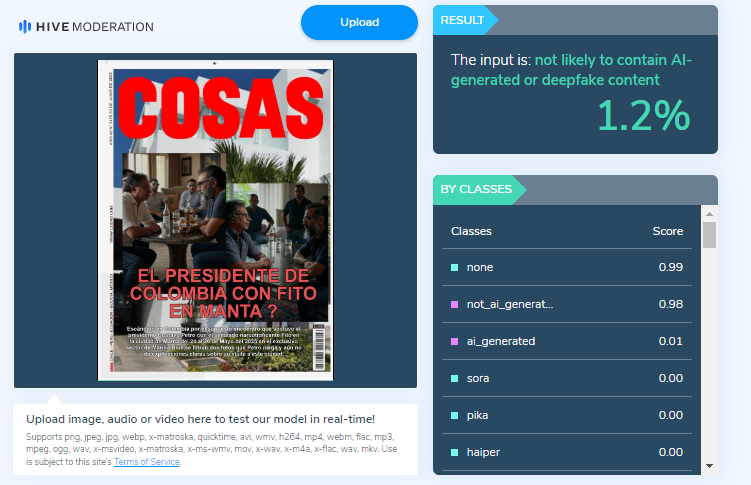This screenshot has width=751, height=485.
Task: Click the Upload button
Action: (x=359, y=23)
